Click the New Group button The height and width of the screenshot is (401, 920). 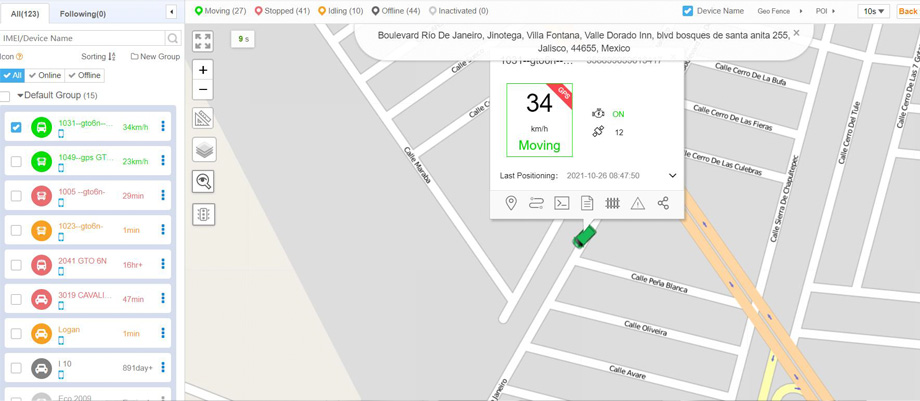155,57
